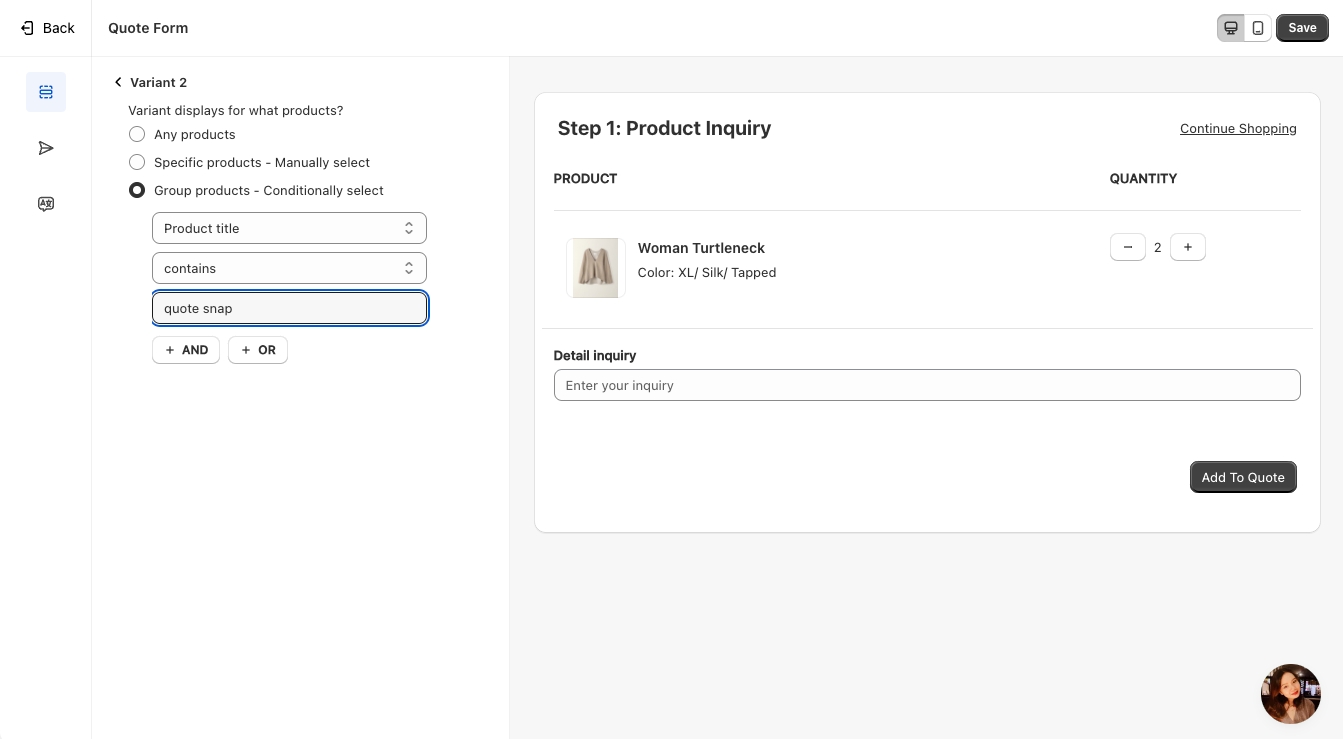Screen dimensions: 1343x739
Task: Select the Any products radio option
Action: tap(137, 134)
